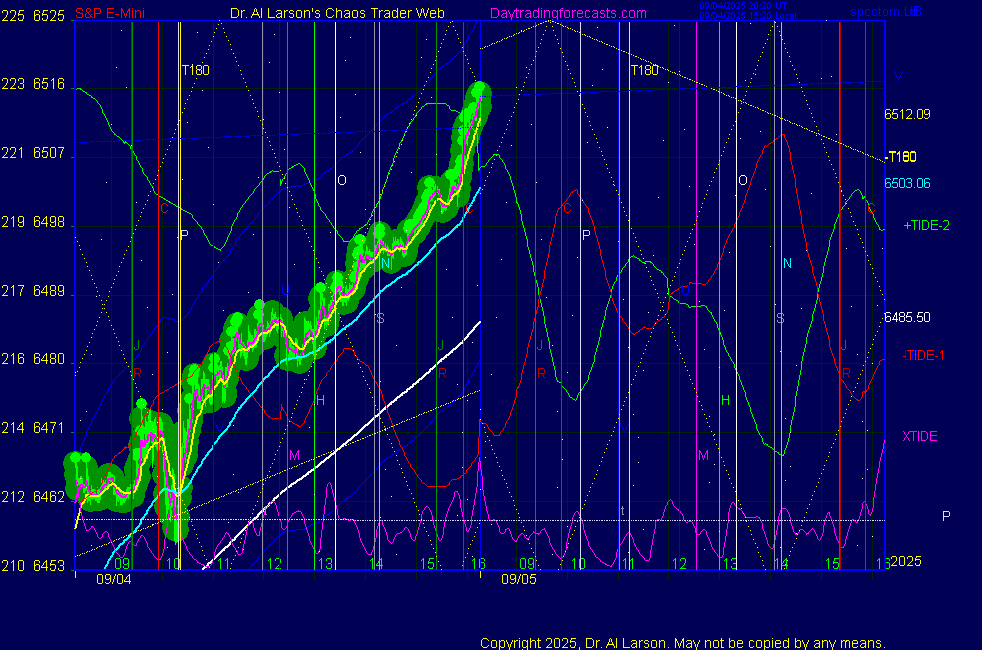Click the +TIDE-2 legend label
The image size is (982, 650).
(x=926, y=225)
